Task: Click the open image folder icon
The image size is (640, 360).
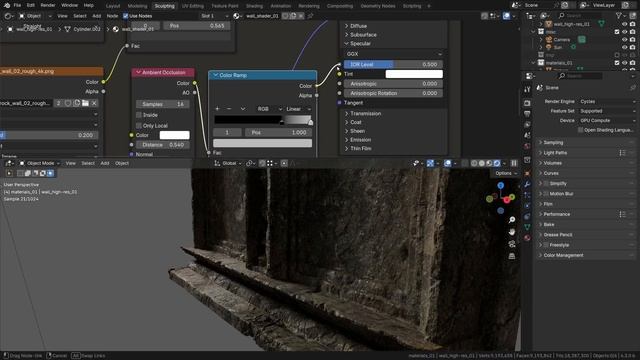Action: coord(85,103)
